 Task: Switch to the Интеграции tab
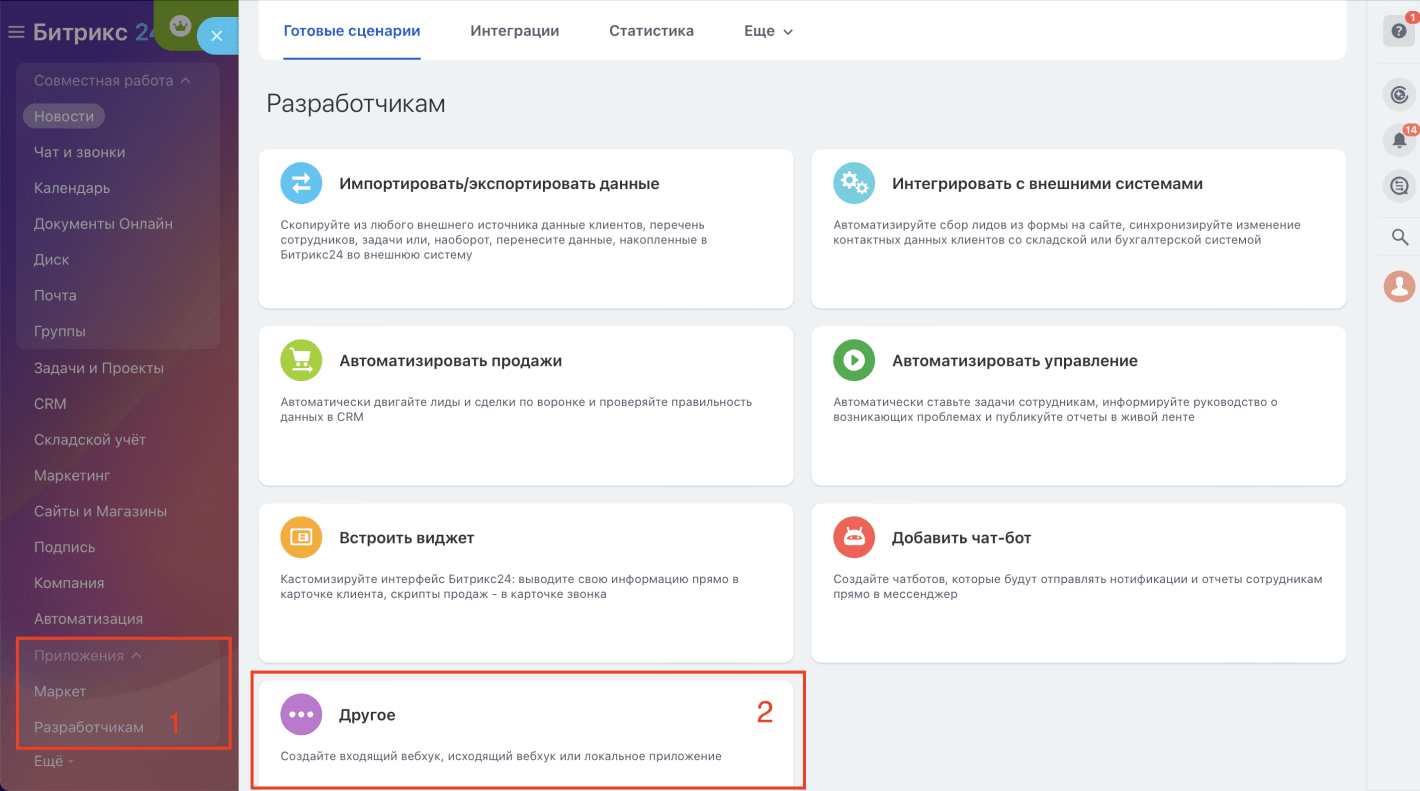pos(514,31)
